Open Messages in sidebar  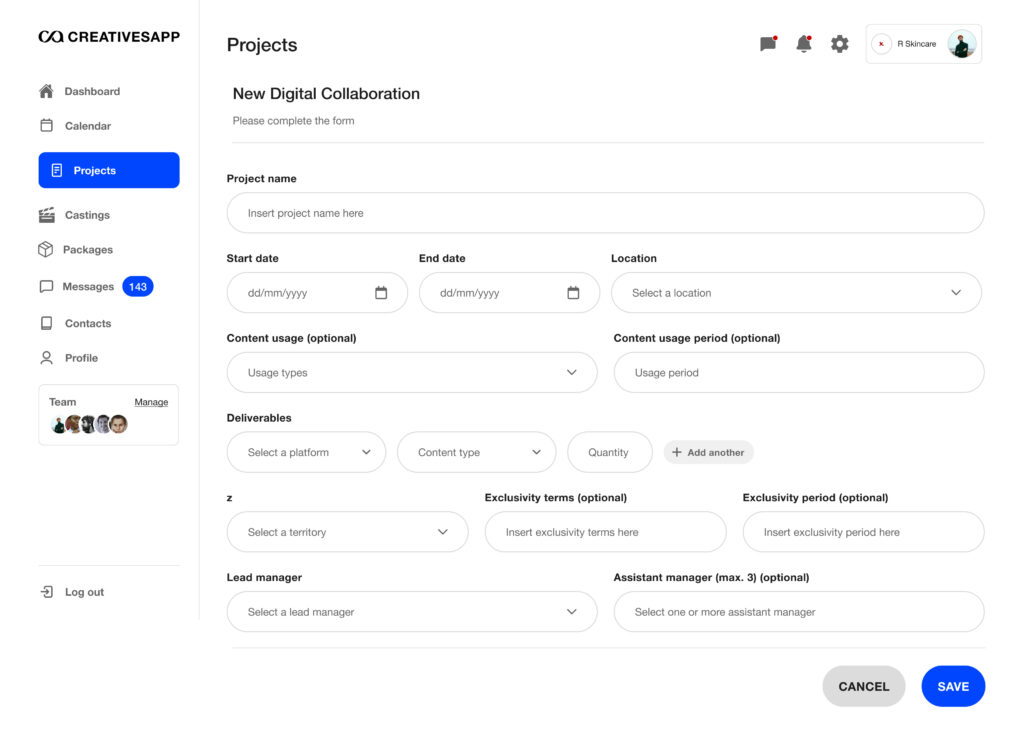[88, 287]
